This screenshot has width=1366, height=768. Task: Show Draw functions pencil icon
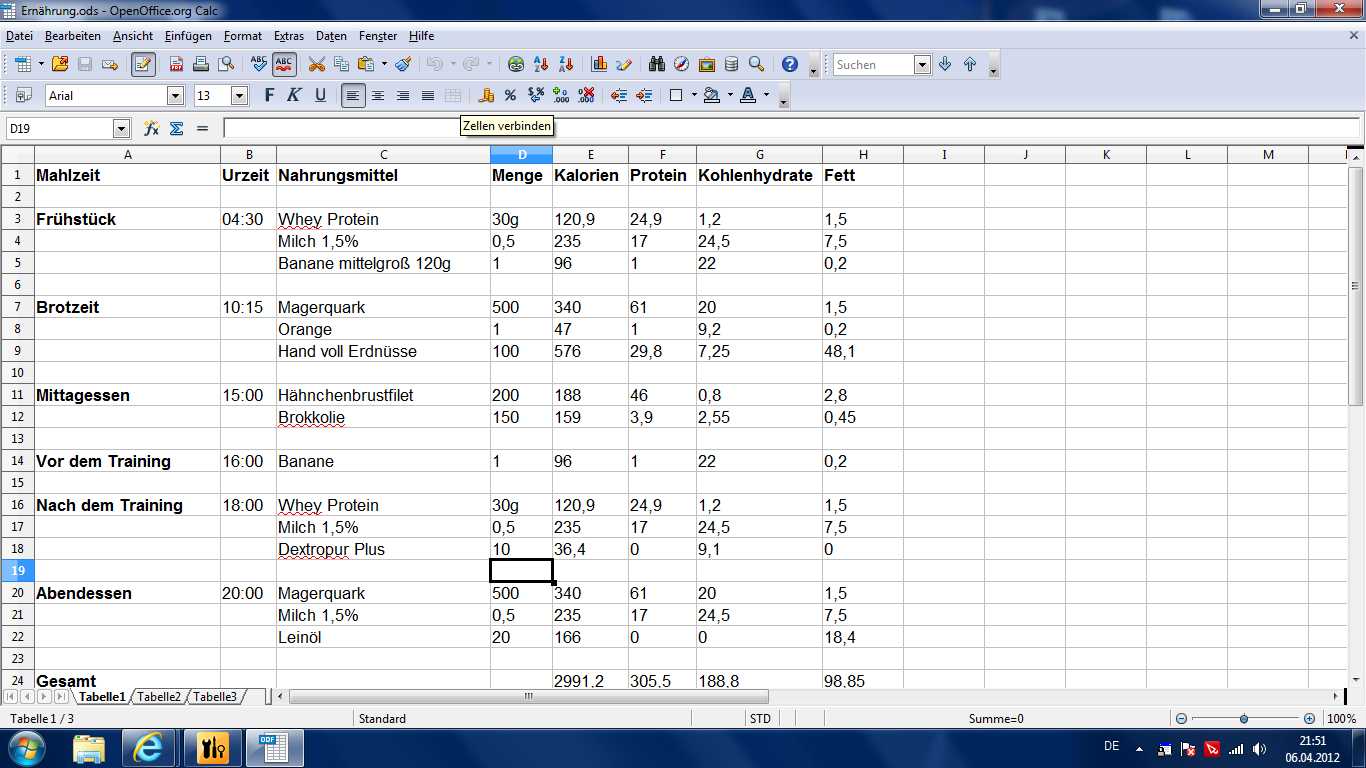tap(624, 64)
